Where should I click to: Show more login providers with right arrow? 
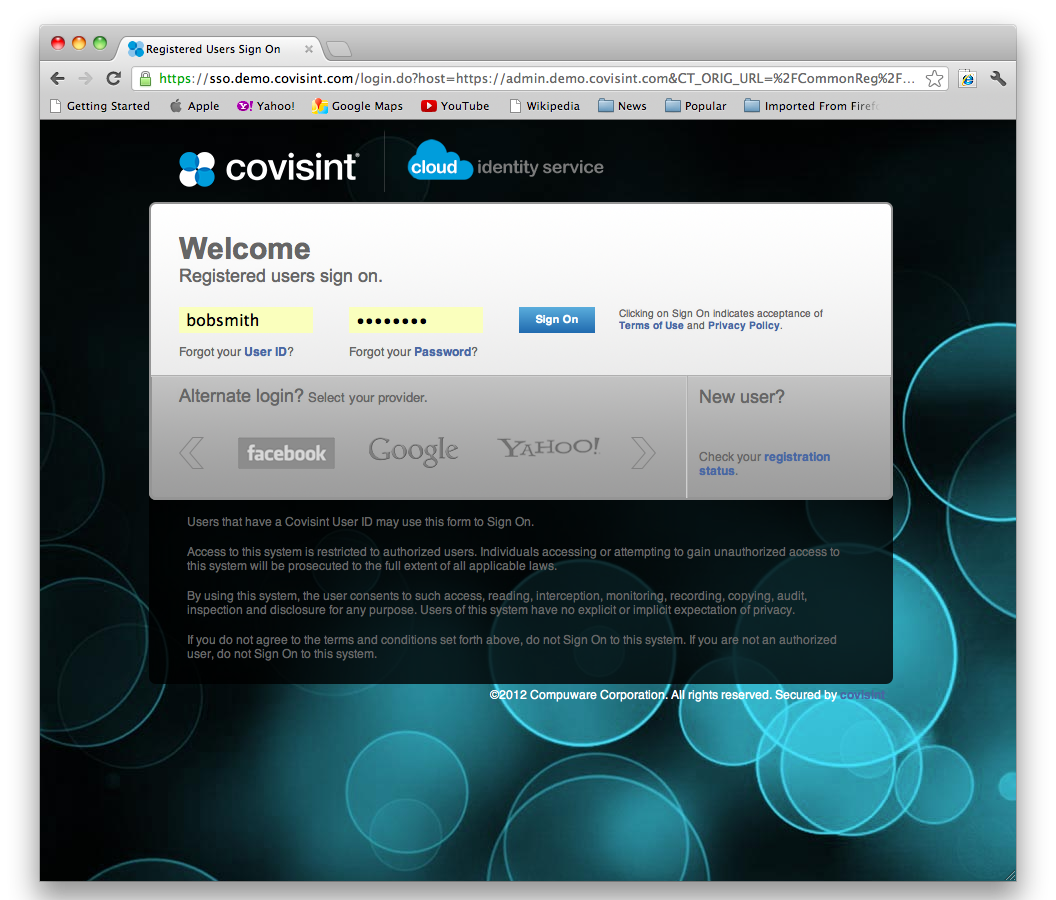tap(642, 453)
